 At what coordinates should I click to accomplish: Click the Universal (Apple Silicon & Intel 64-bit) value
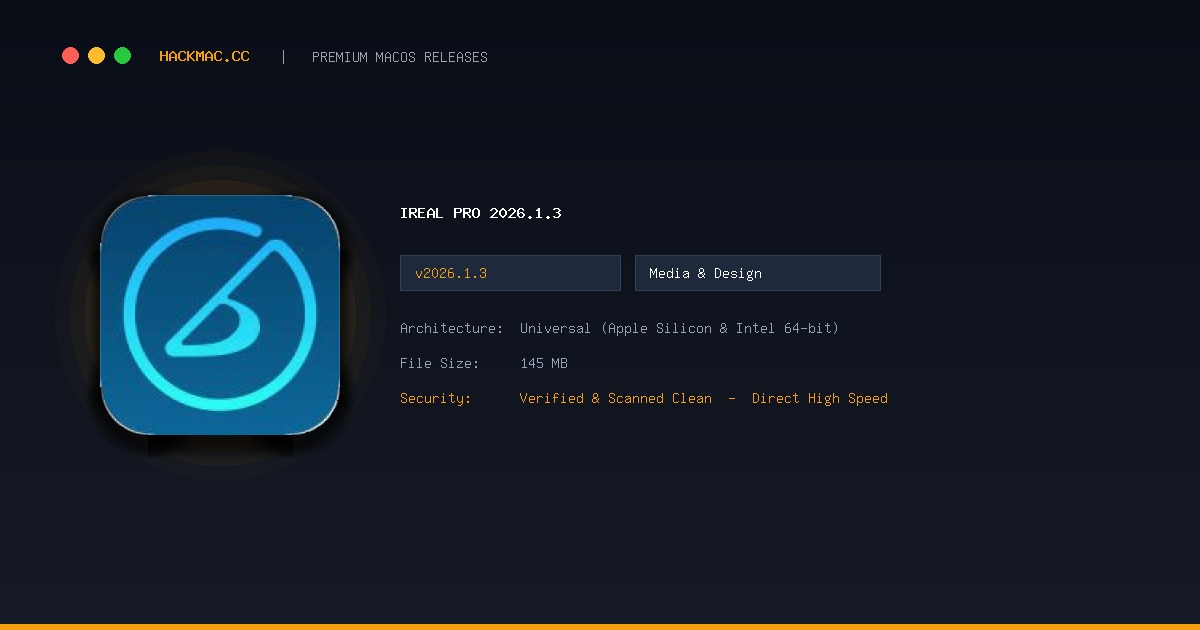click(679, 328)
